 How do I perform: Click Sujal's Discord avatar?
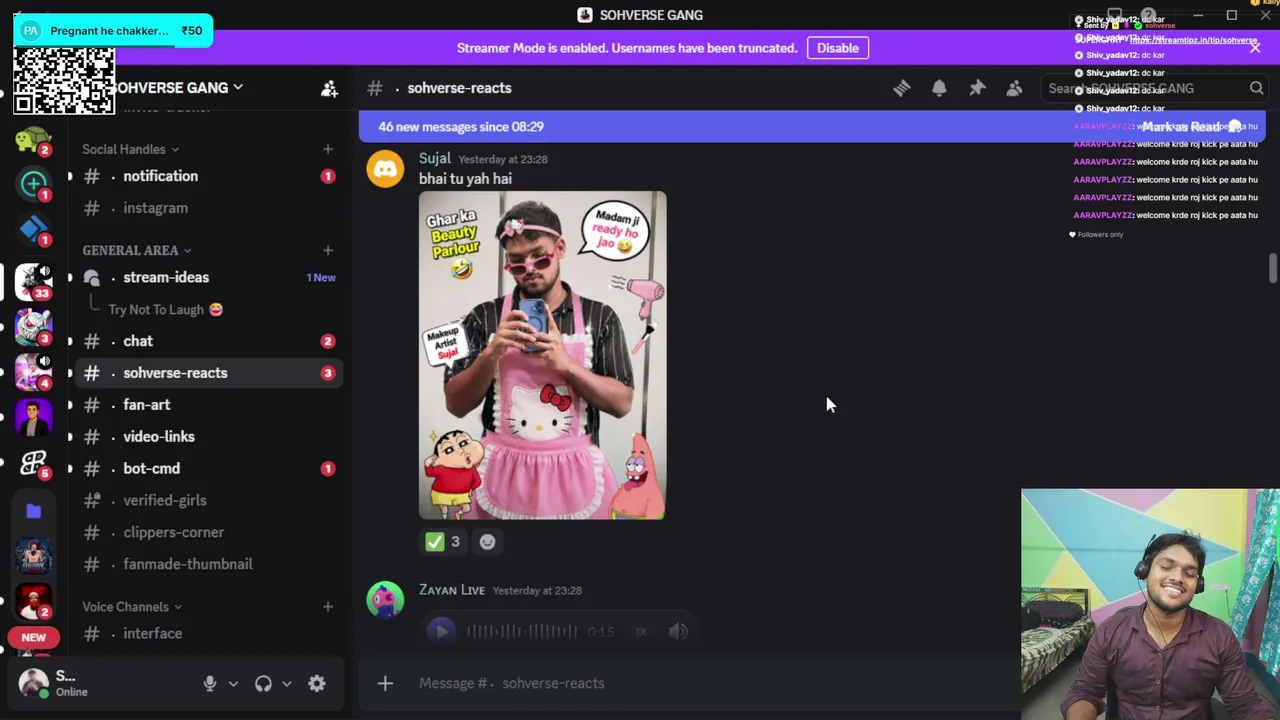point(385,169)
